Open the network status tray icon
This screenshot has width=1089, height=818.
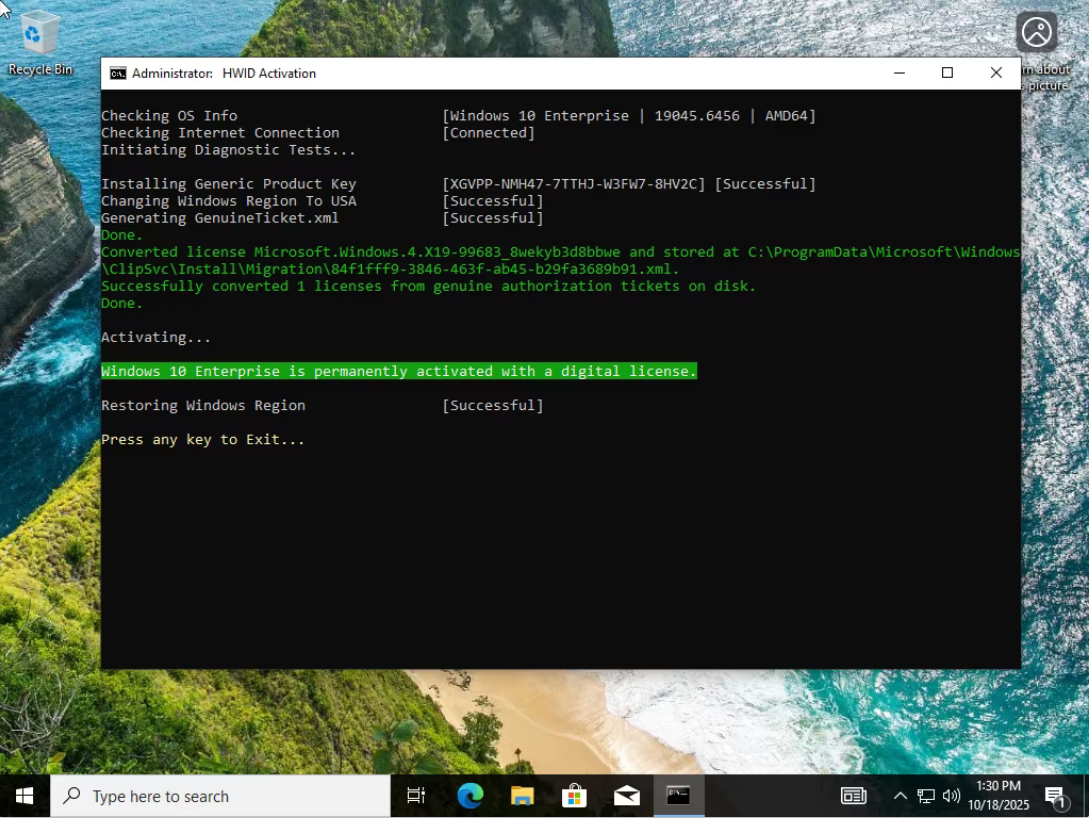point(926,796)
